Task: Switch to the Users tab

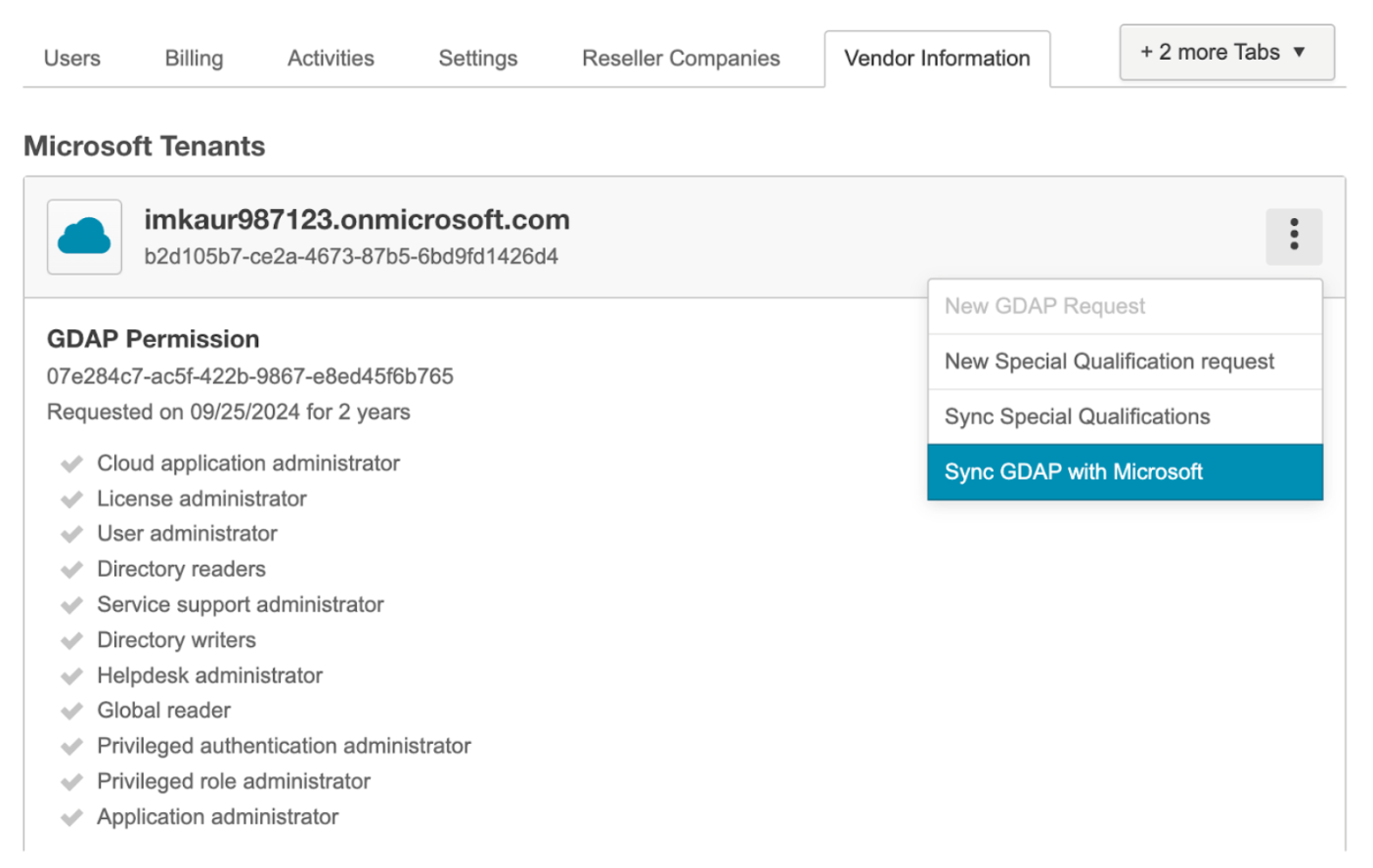Action: click(72, 59)
